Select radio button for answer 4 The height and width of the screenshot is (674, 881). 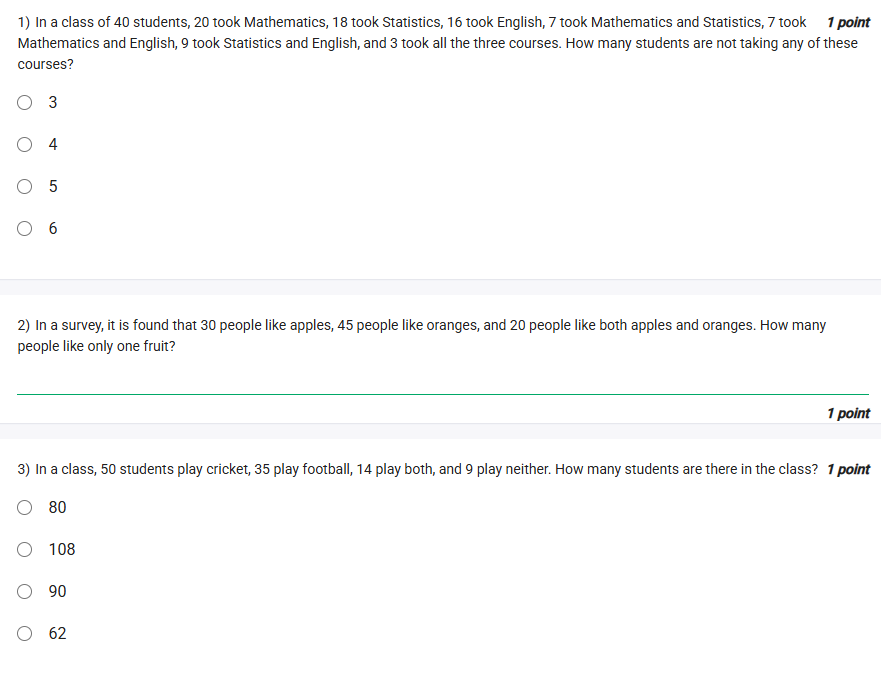[x=25, y=144]
